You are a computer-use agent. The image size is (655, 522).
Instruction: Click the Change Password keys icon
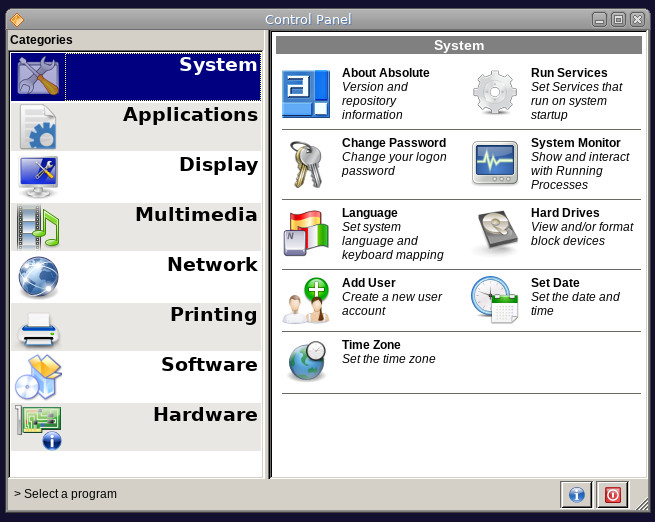tap(305, 164)
